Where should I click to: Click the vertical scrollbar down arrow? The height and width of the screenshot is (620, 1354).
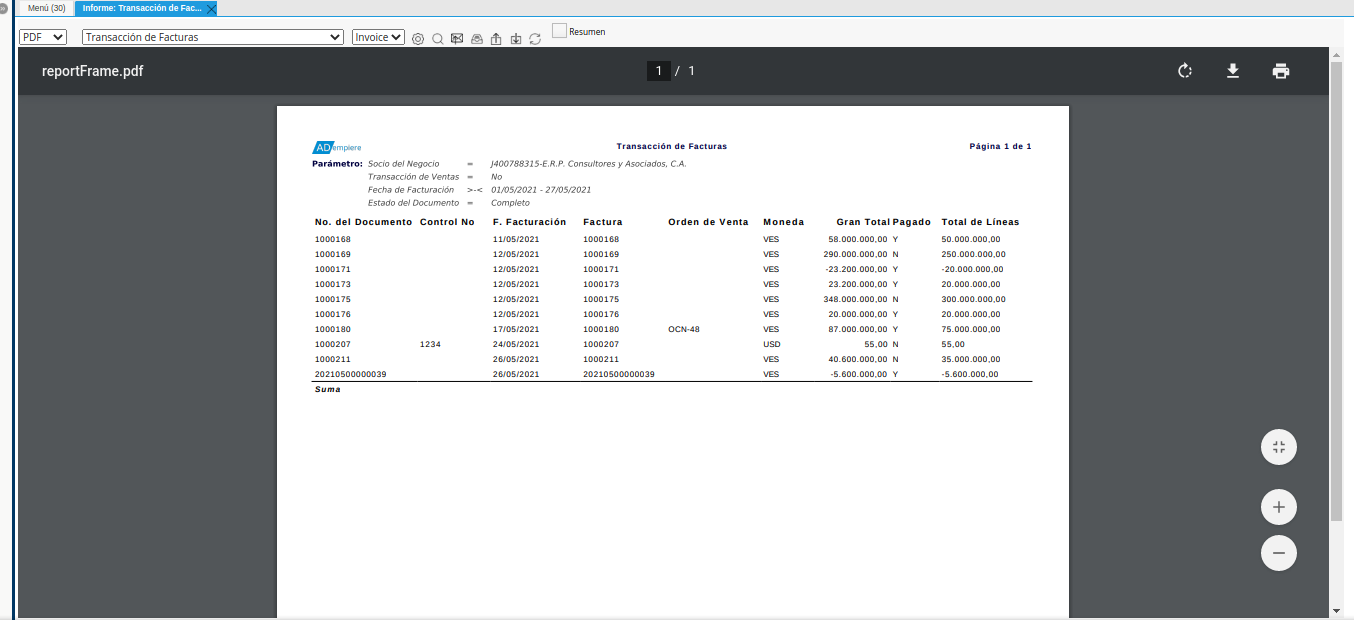point(1336,610)
